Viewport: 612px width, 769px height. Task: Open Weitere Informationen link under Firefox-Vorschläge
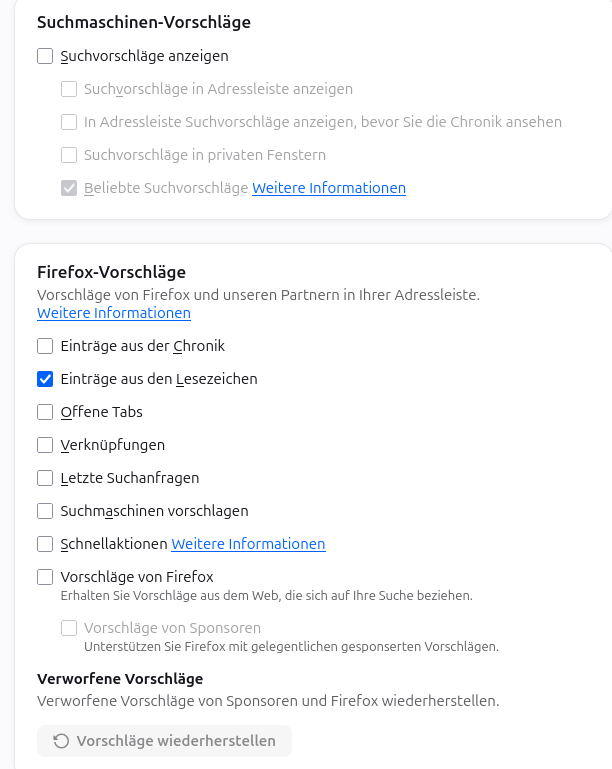(x=114, y=313)
